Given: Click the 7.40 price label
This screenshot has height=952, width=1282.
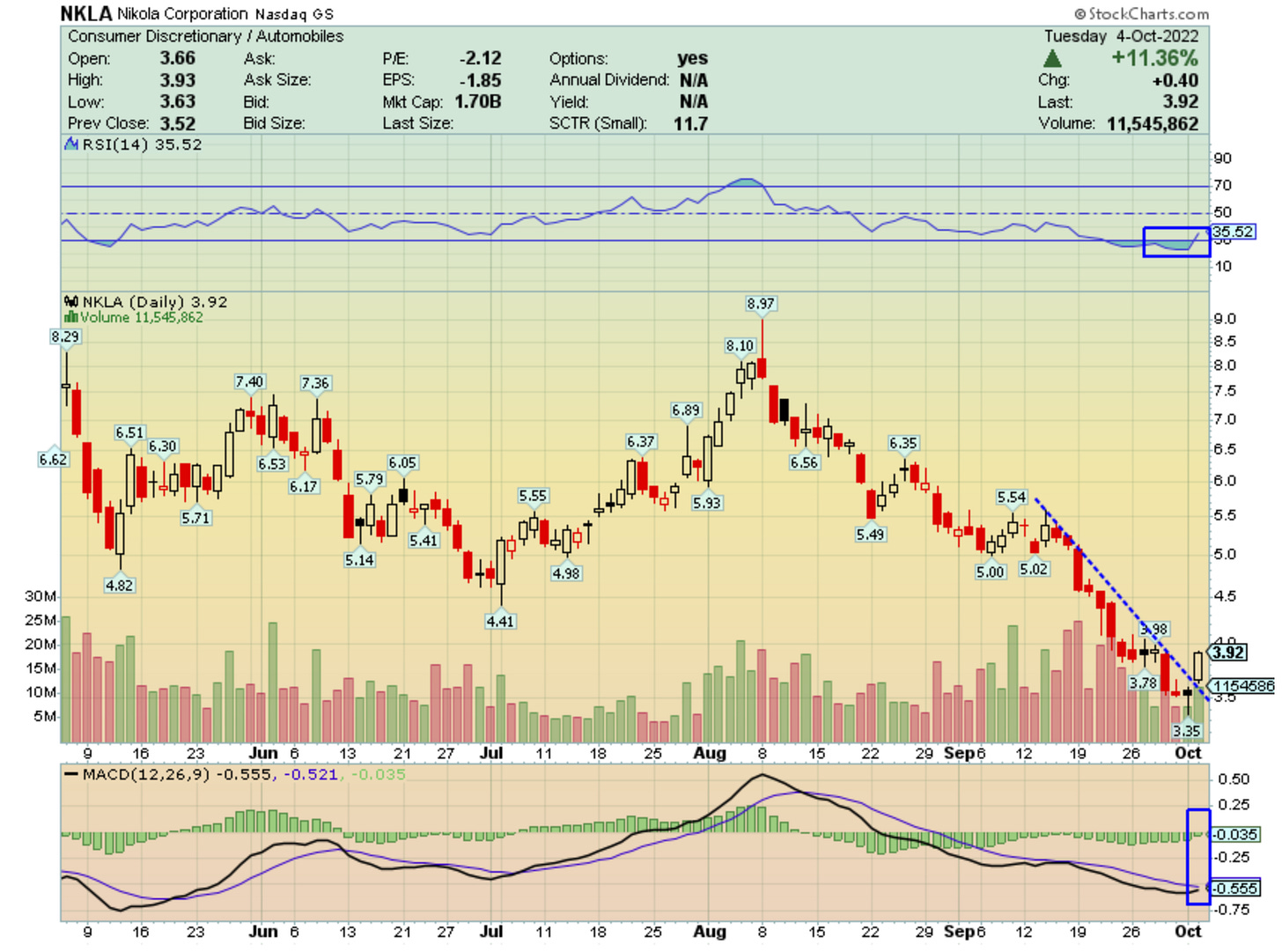Looking at the screenshot, I should (x=249, y=381).
